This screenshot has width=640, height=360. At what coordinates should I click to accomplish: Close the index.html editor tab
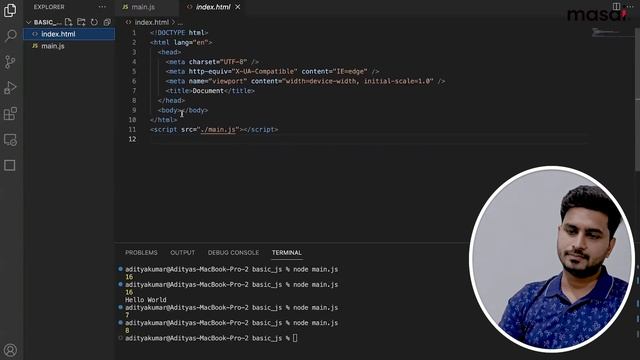pyautogui.click(x=238, y=7)
